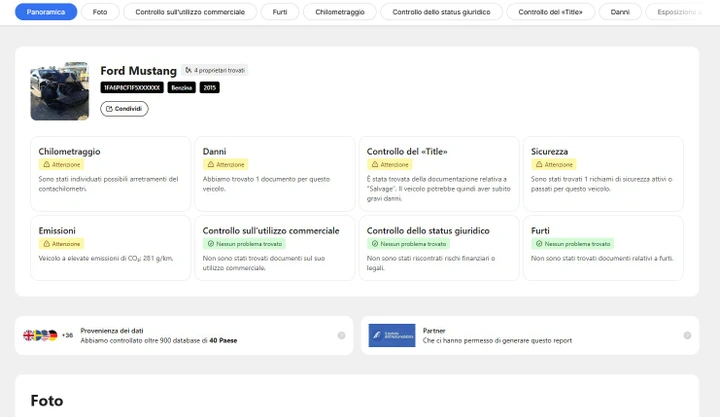Viewport: 720px width, 417px height.
Task: Click the warning icon in Danni card
Action: pos(210,164)
